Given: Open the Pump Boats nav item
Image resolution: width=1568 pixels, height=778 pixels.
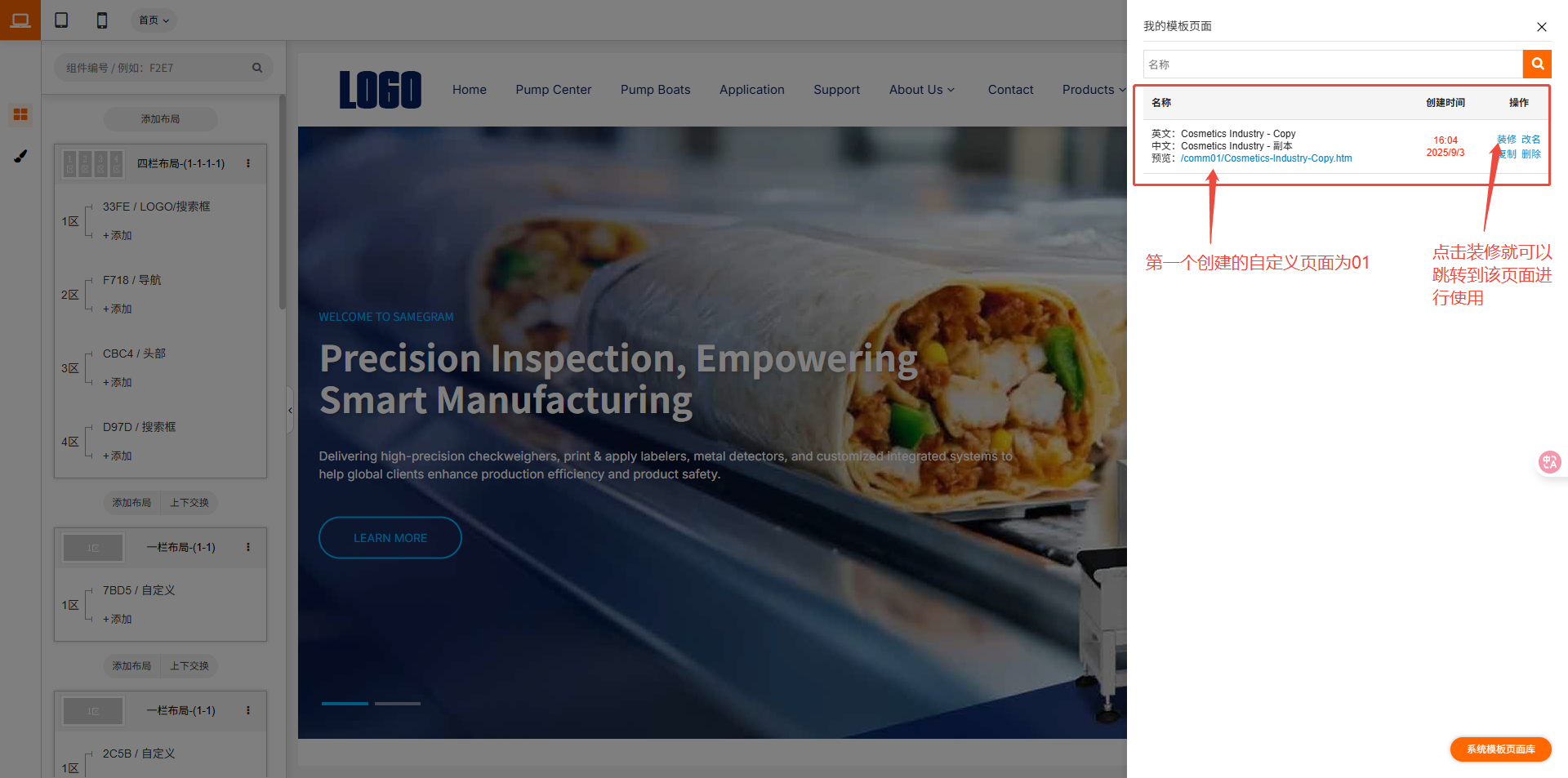Looking at the screenshot, I should point(655,90).
